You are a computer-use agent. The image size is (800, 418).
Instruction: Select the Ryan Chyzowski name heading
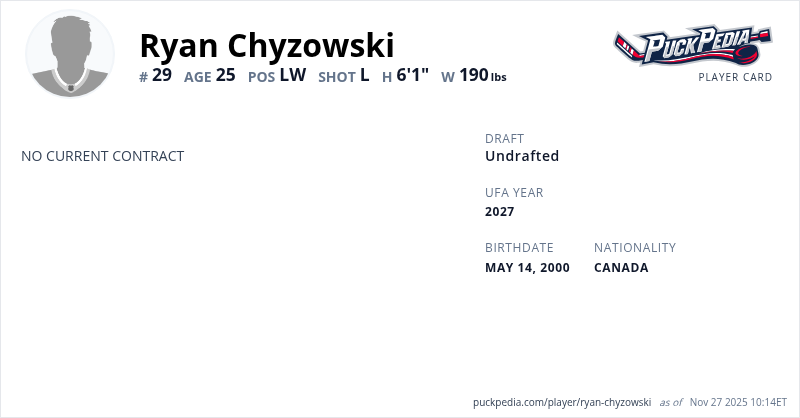pyautogui.click(x=267, y=45)
